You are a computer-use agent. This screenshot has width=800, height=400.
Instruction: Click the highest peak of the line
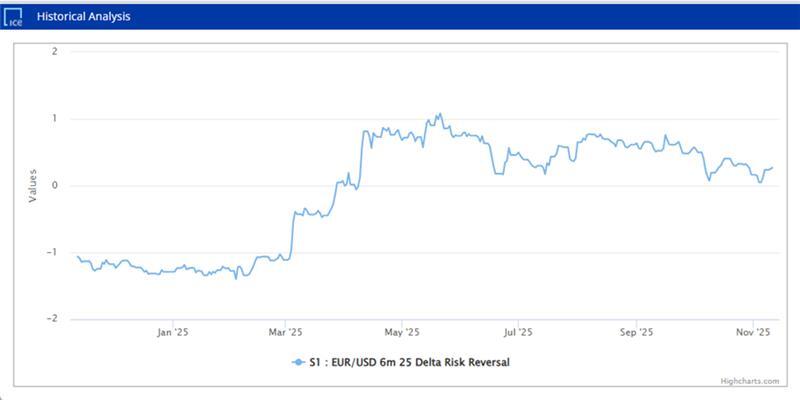(x=438, y=114)
